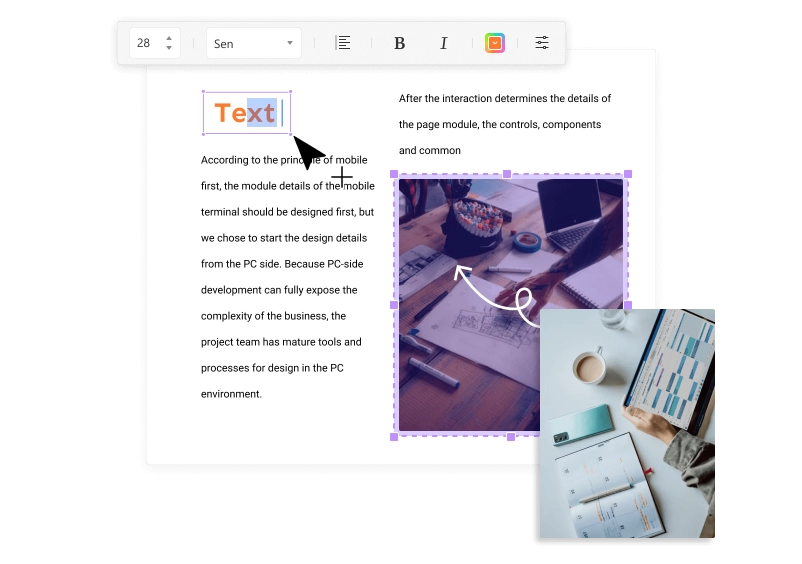The height and width of the screenshot is (564, 802).
Task: Click the text alignment icon
Action: (343, 43)
